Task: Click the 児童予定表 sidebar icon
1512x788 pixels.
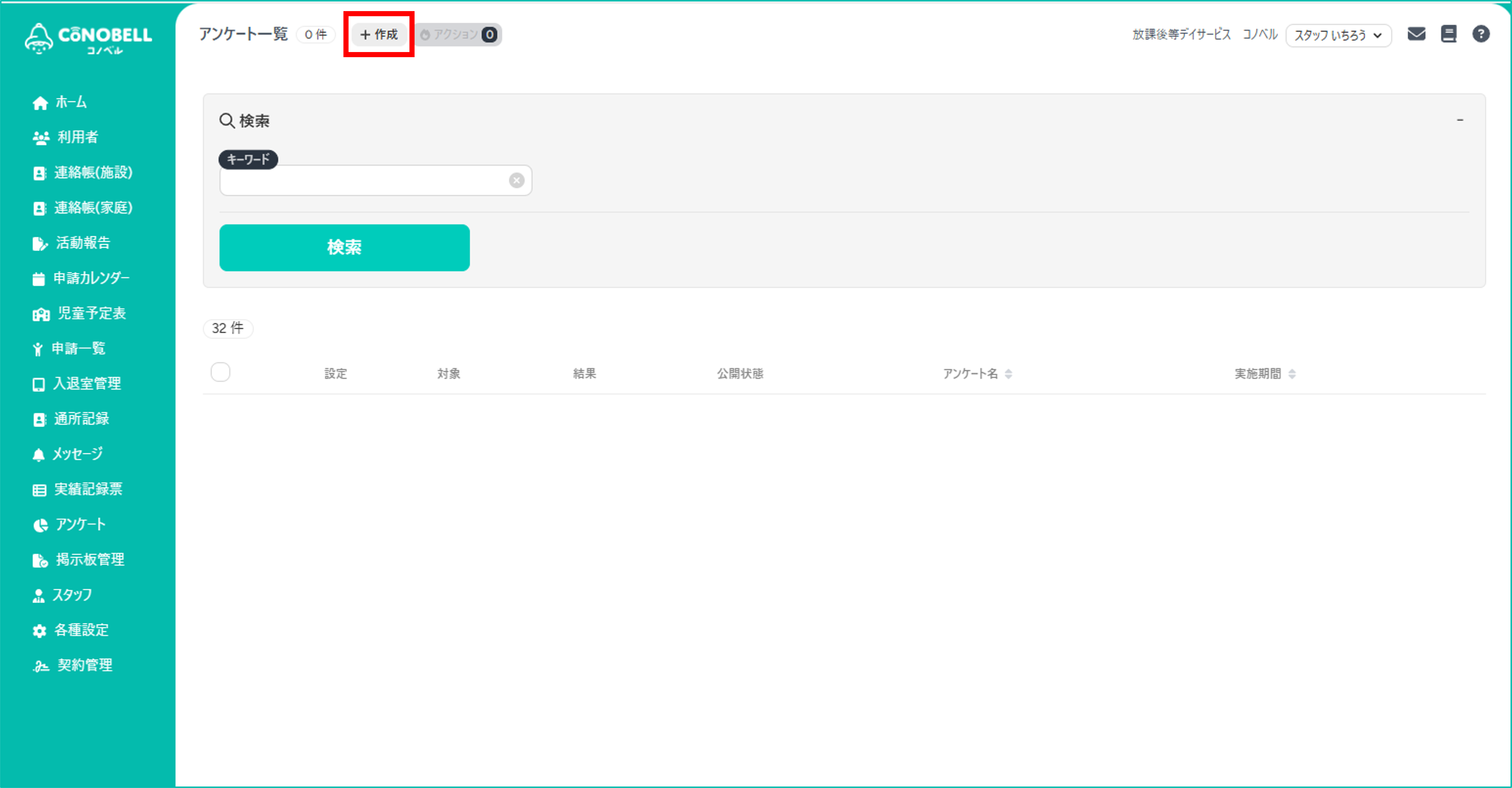Action: (x=40, y=314)
